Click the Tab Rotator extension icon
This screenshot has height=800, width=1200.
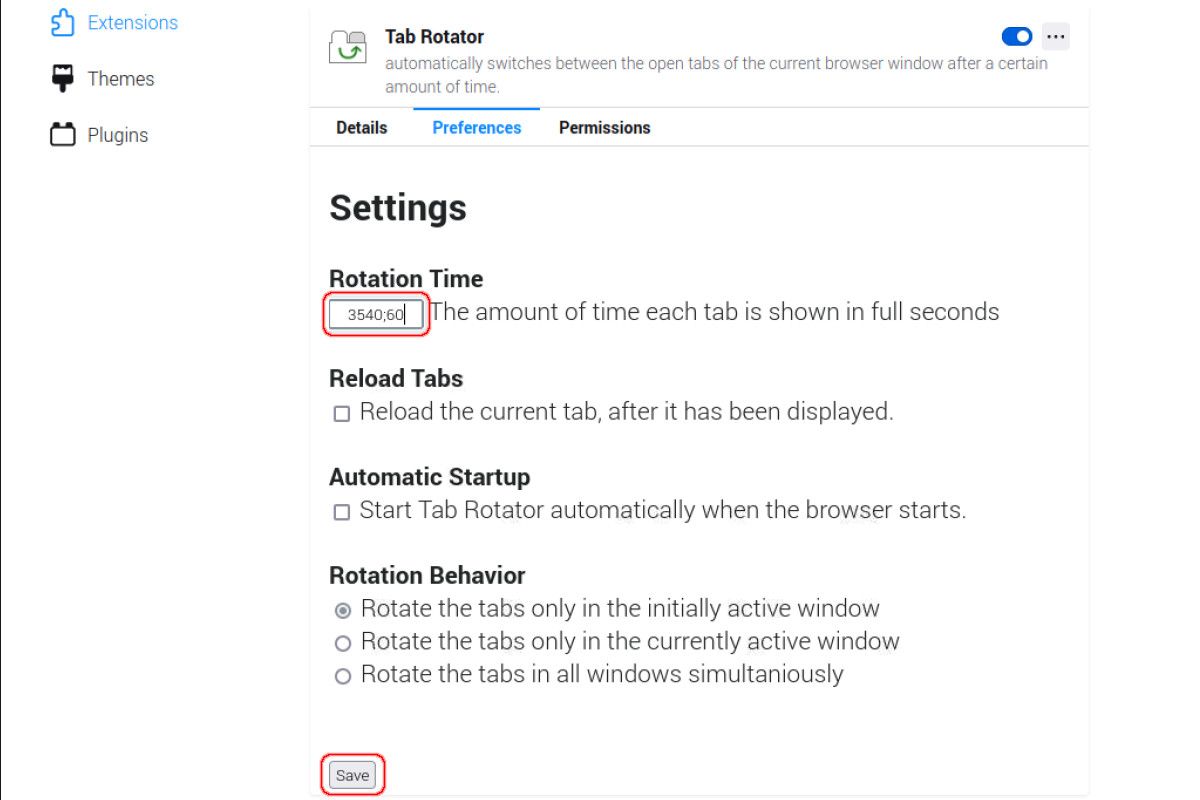(348, 47)
